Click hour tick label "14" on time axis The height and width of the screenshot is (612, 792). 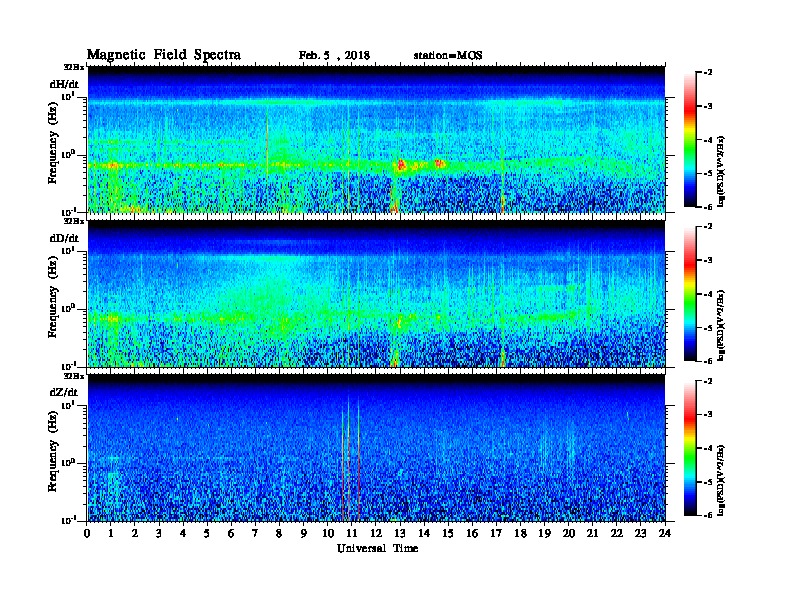(x=424, y=533)
